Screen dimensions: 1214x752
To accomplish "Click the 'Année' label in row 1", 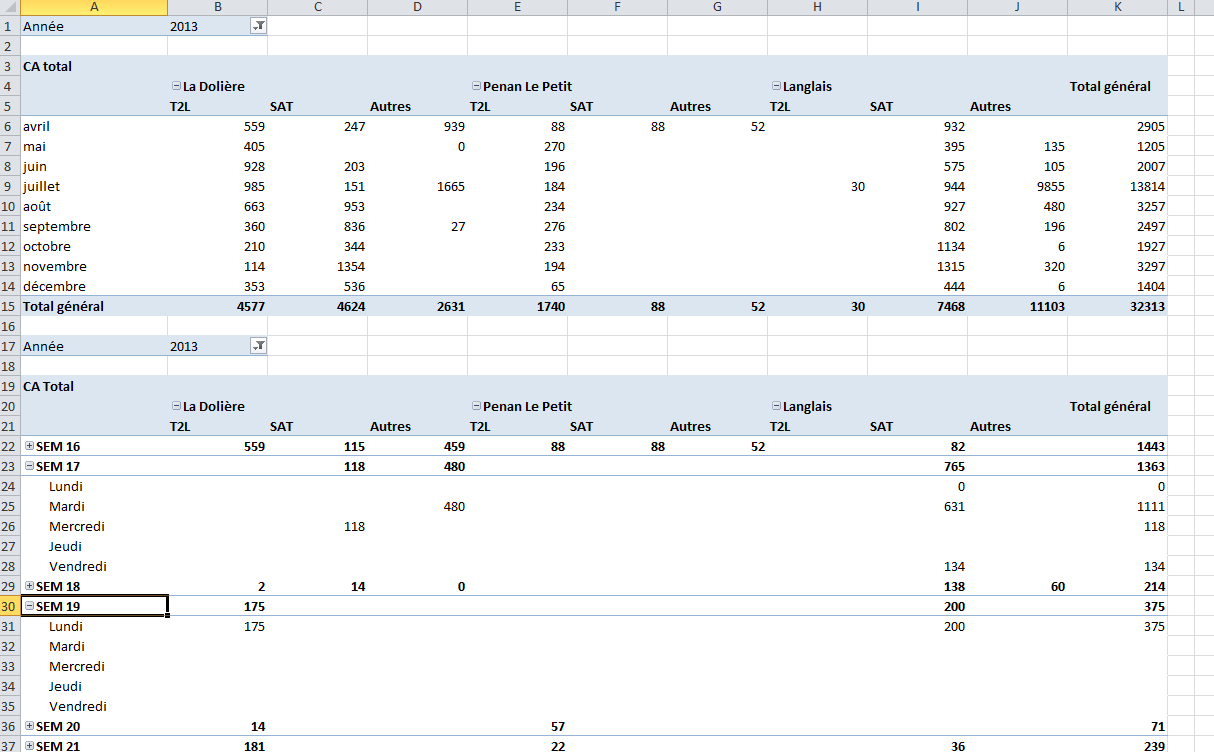I will [x=43, y=27].
